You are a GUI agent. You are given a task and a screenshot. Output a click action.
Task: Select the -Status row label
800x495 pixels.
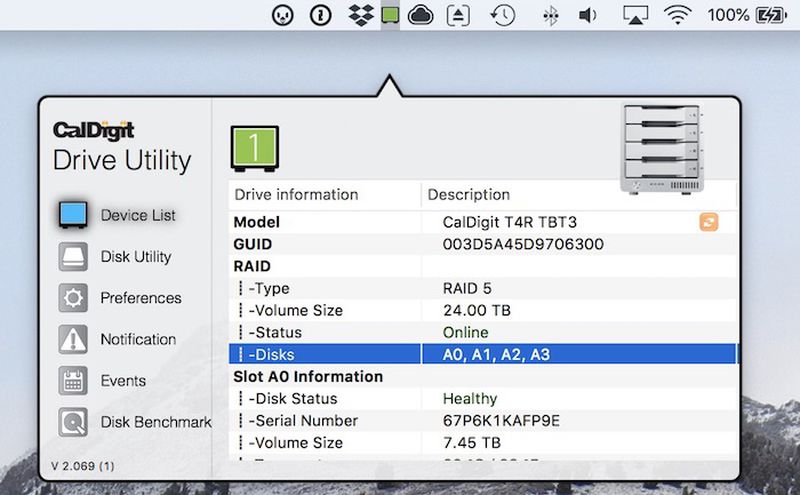[x=275, y=332]
